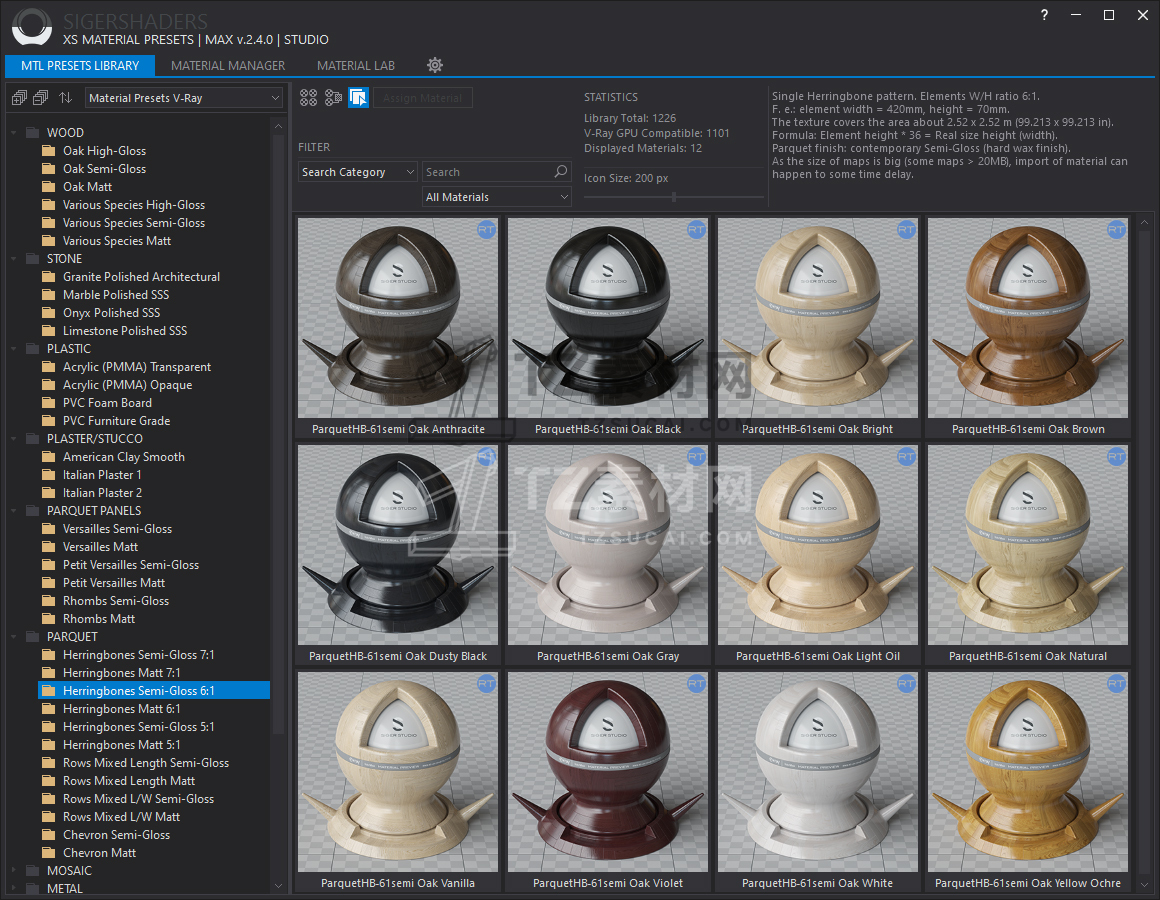
Task: Click the folder icon beside Versailles Matt
Action: (49, 547)
